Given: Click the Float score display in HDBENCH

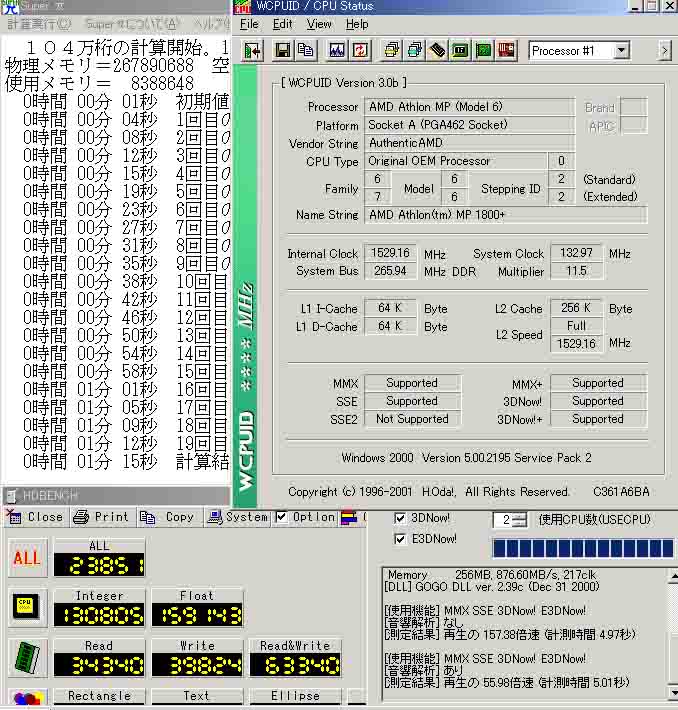Looking at the screenshot, I should click(197, 615).
